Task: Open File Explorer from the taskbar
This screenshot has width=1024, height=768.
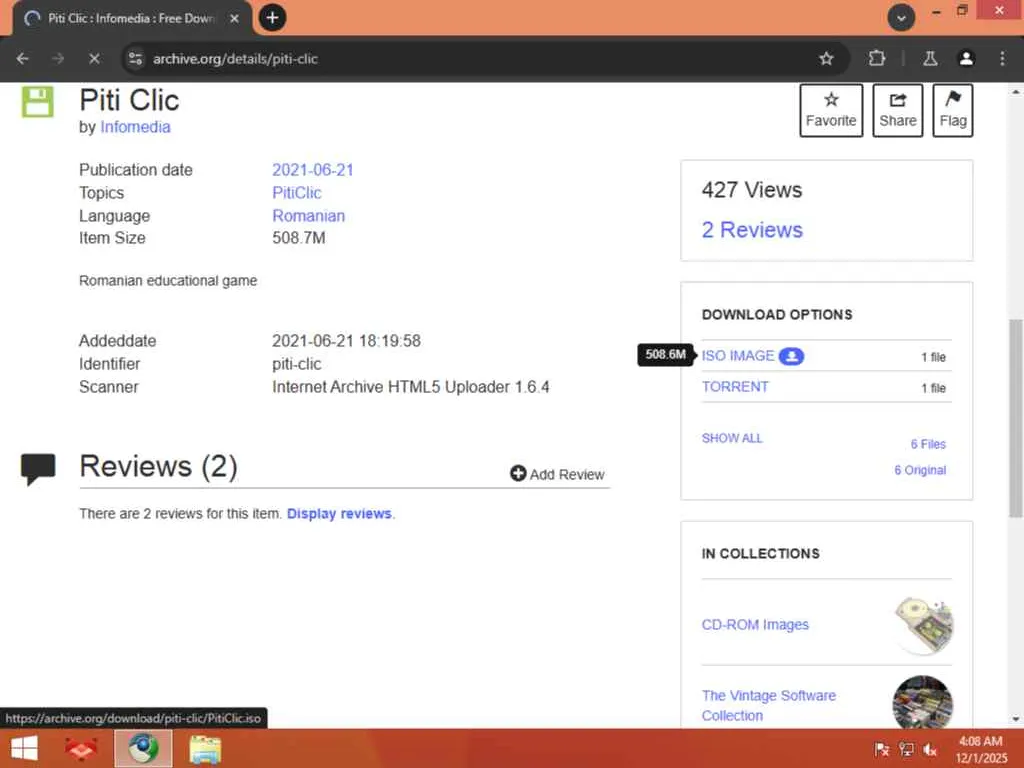Action: (x=205, y=749)
